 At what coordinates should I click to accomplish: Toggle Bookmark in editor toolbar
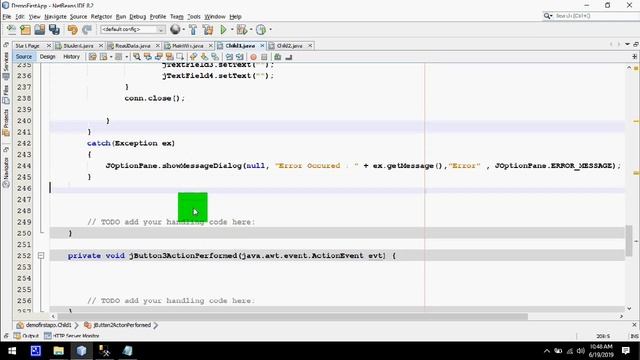[x=215, y=57]
